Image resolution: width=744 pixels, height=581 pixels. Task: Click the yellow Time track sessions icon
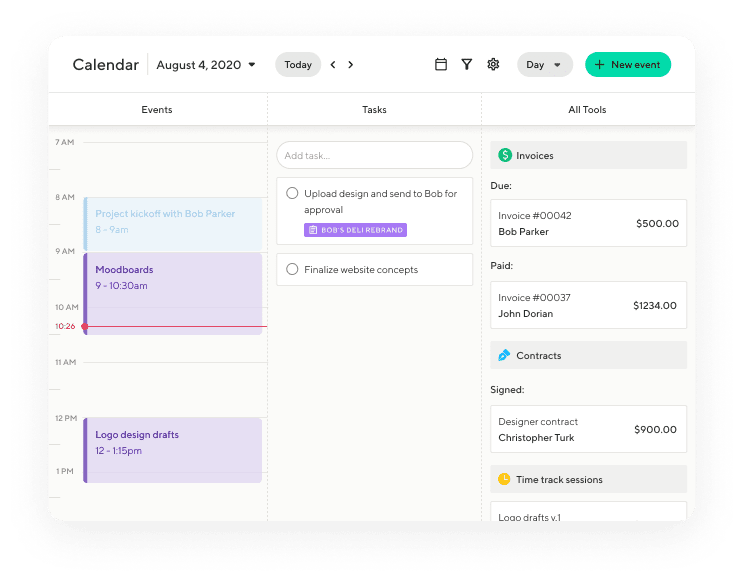tap(504, 479)
